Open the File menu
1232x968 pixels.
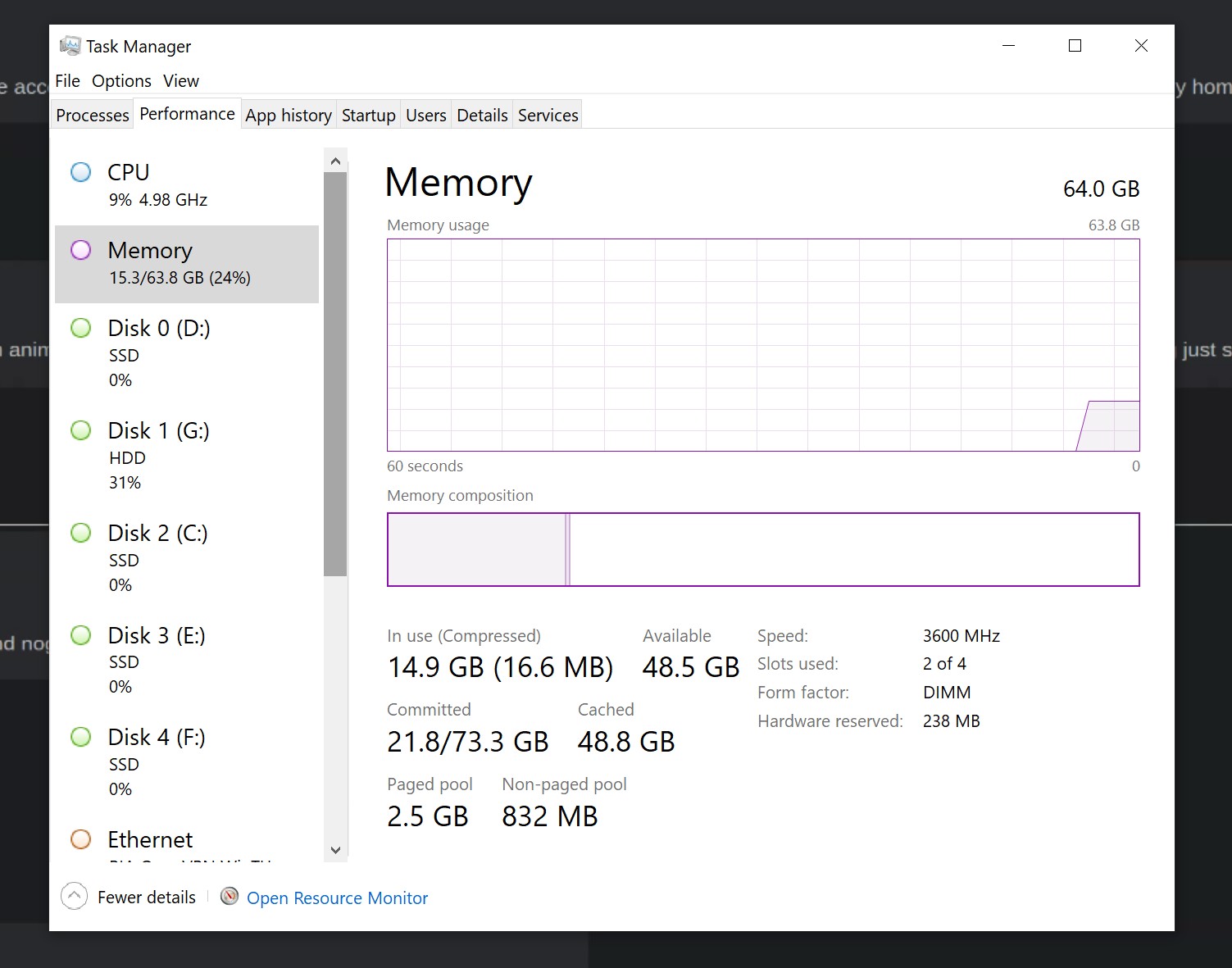click(67, 81)
